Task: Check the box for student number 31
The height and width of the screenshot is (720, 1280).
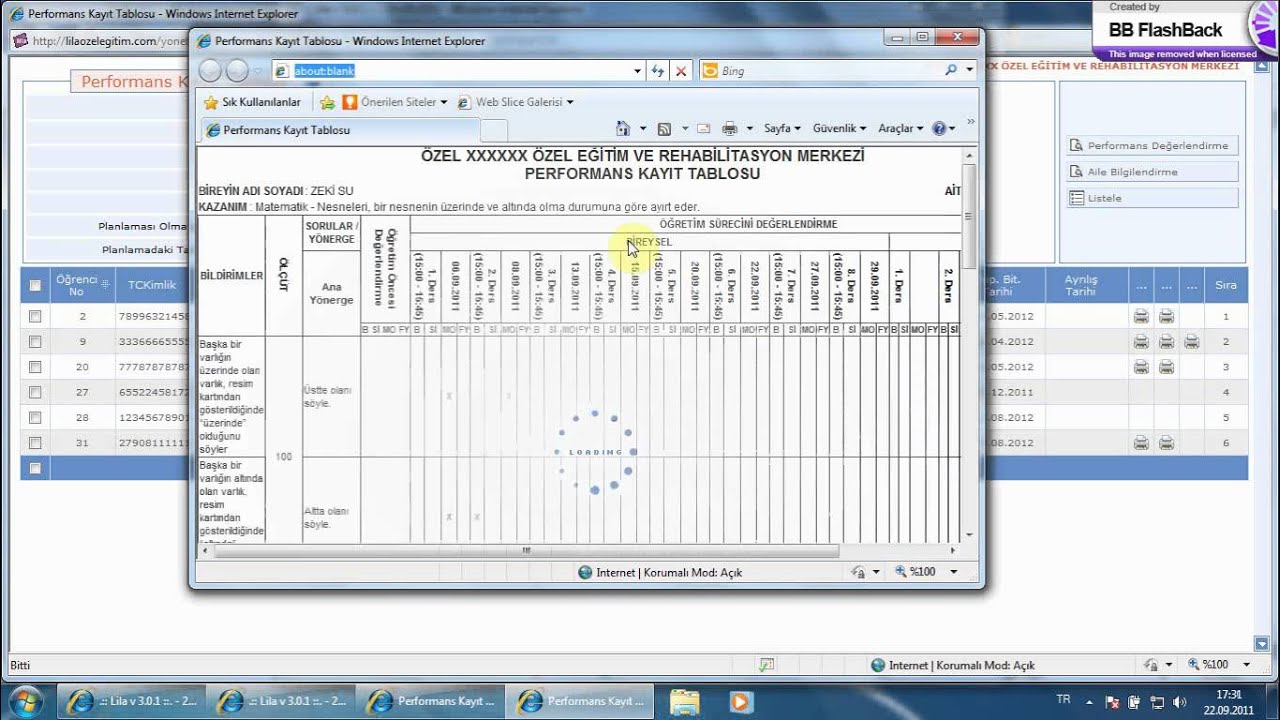Action: 35,442
